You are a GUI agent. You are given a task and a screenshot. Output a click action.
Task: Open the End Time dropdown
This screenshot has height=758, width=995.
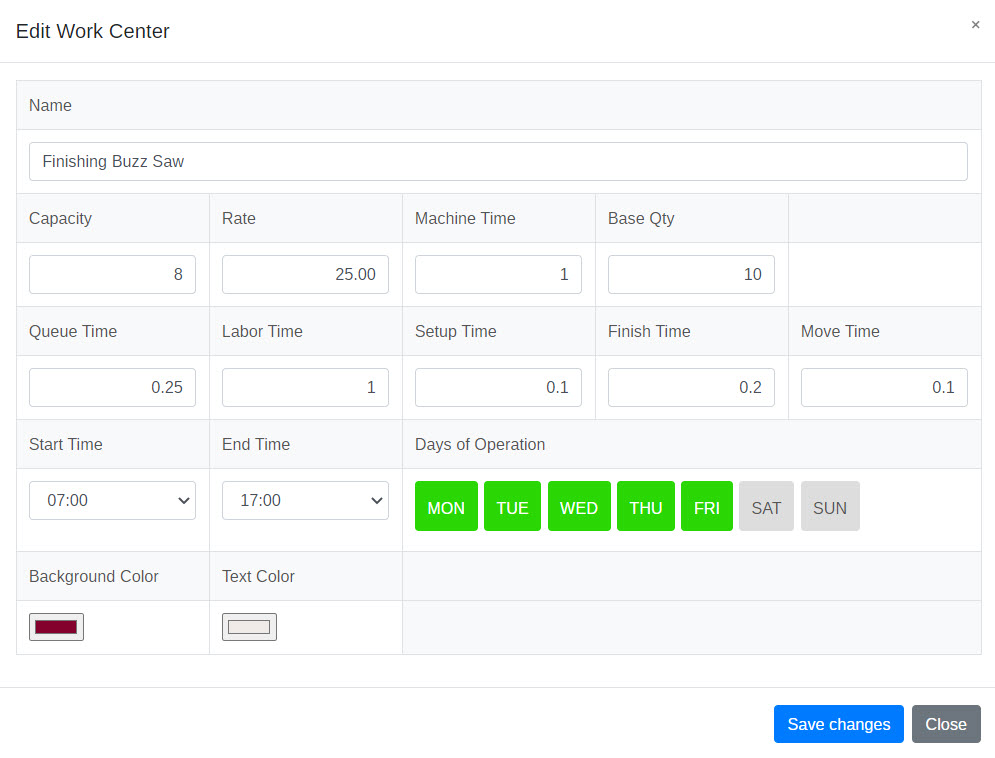305,500
